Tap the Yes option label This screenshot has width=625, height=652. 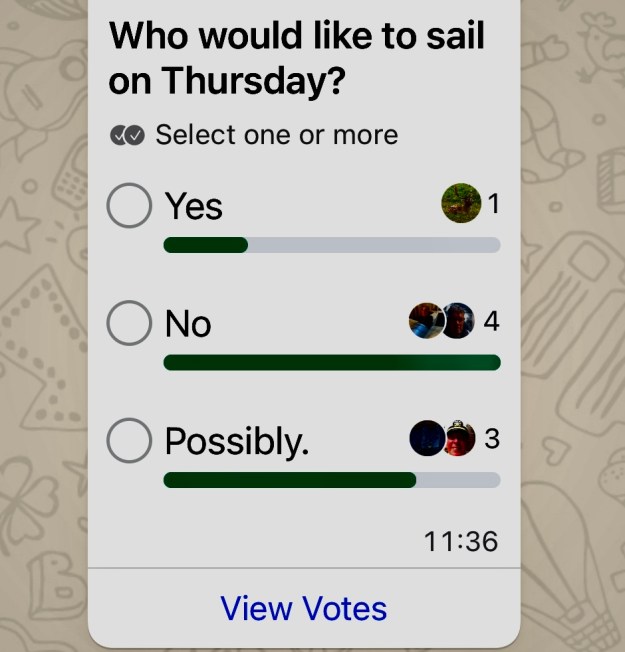(x=194, y=206)
